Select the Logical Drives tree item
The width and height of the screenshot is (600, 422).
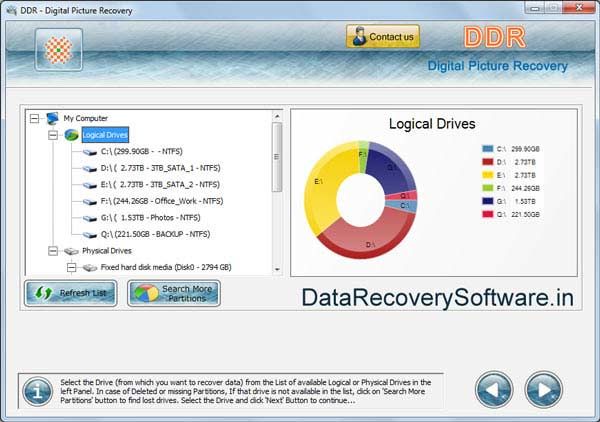coord(105,135)
